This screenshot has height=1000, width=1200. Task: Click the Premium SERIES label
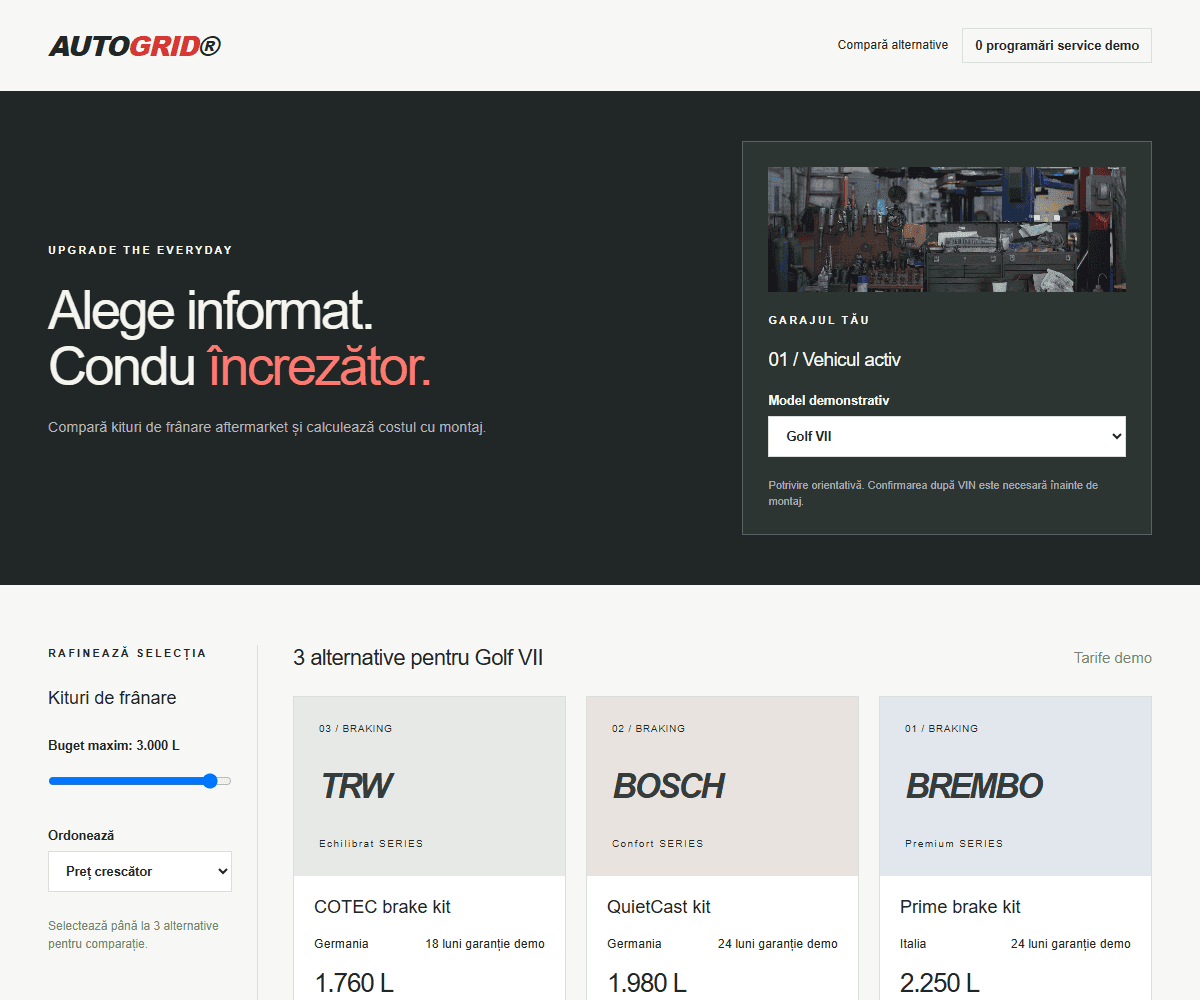pyautogui.click(x=954, y=843)
